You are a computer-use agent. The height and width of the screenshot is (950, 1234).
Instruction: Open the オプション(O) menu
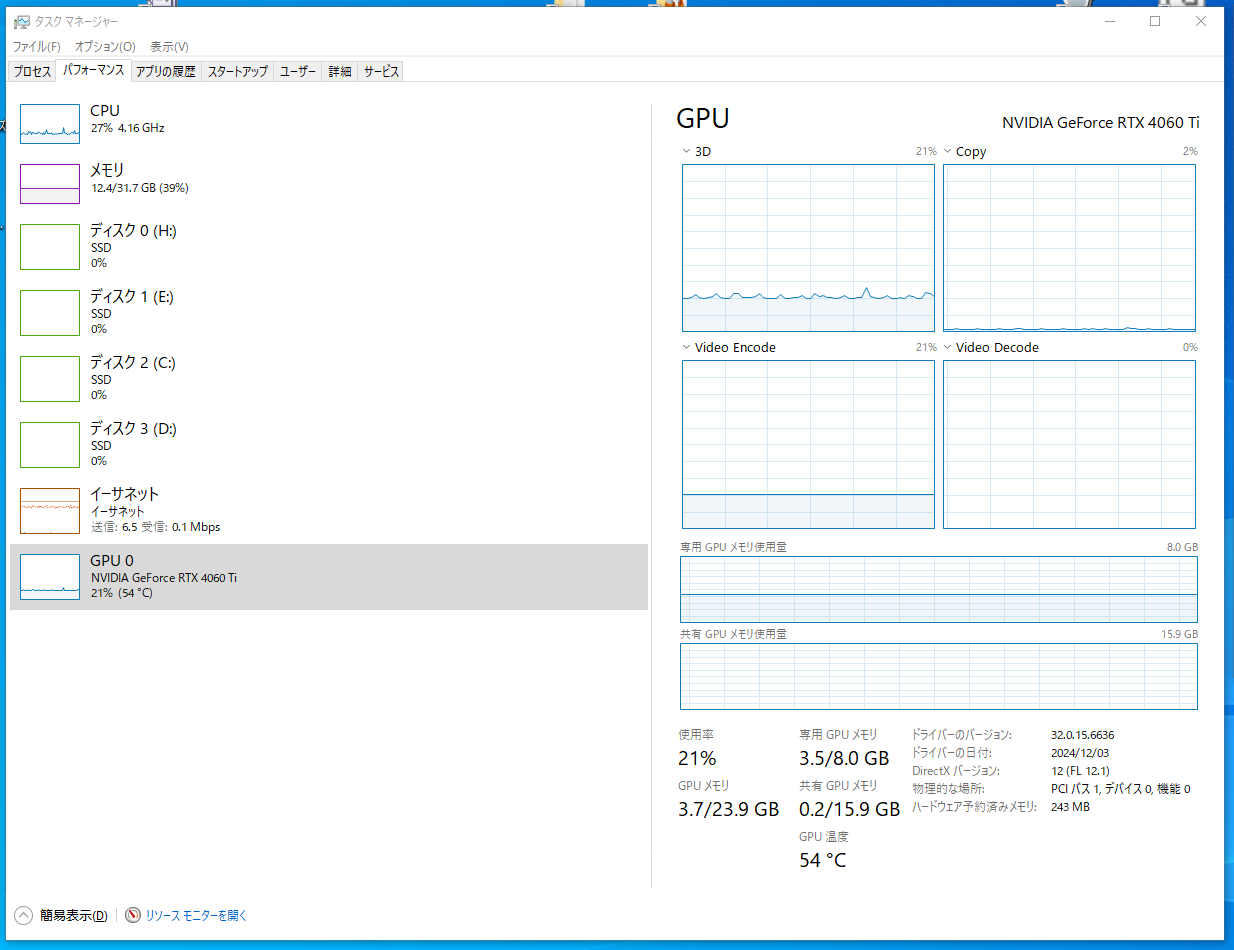pyautogui.click(x=105, y=47)
